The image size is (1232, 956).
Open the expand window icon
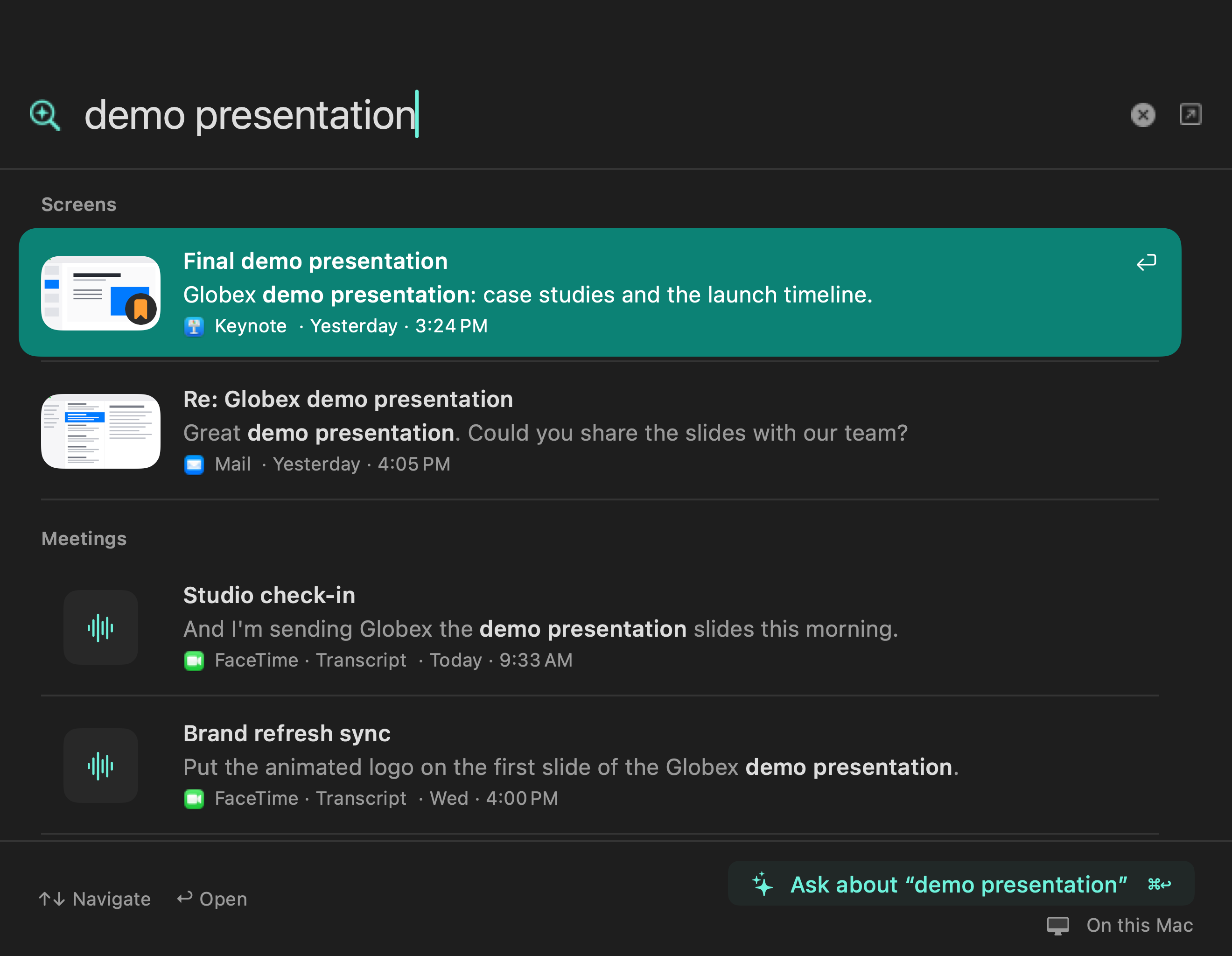click(x=1190, y=114)
